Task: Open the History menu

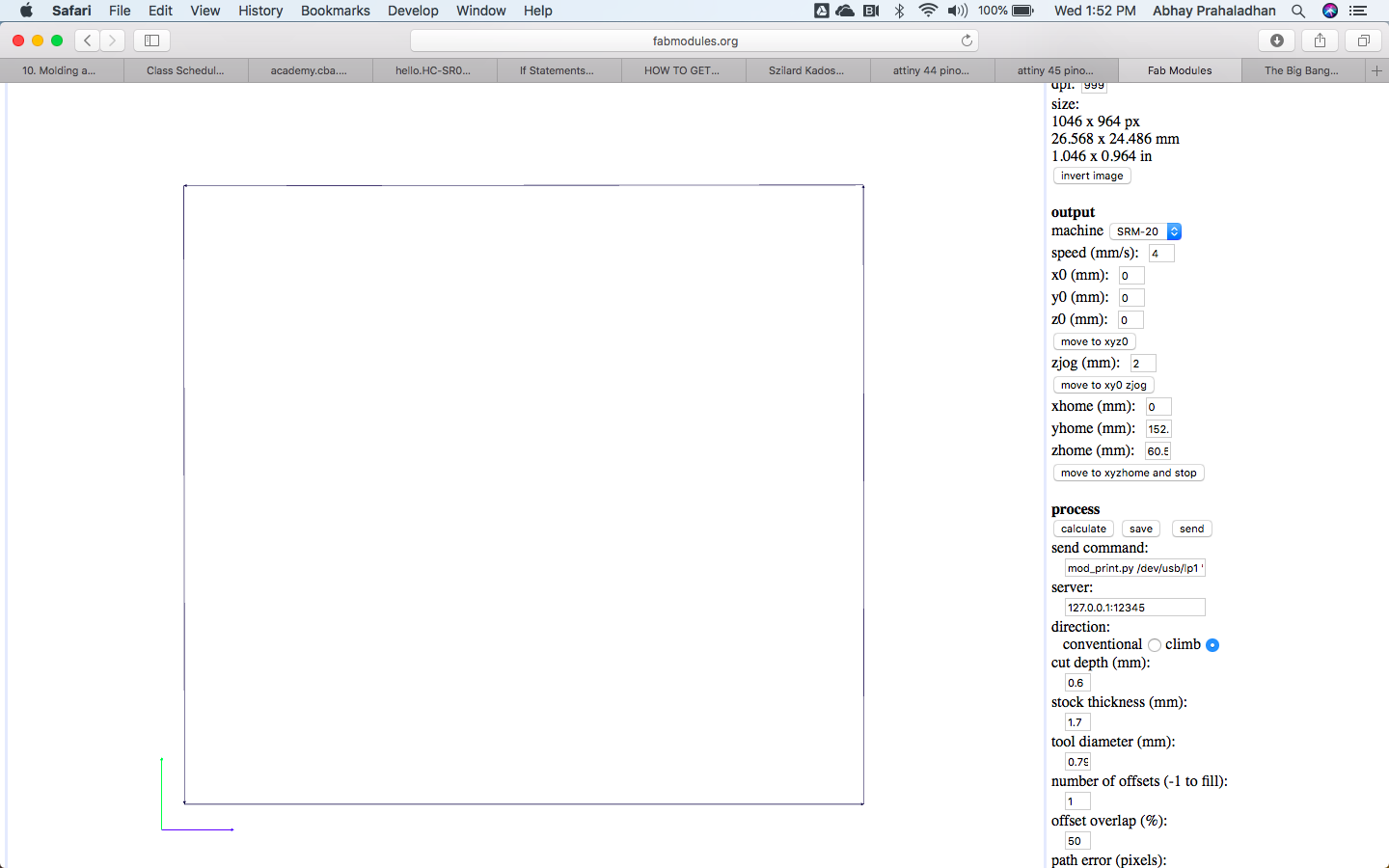Action: [x=260, y=11]
